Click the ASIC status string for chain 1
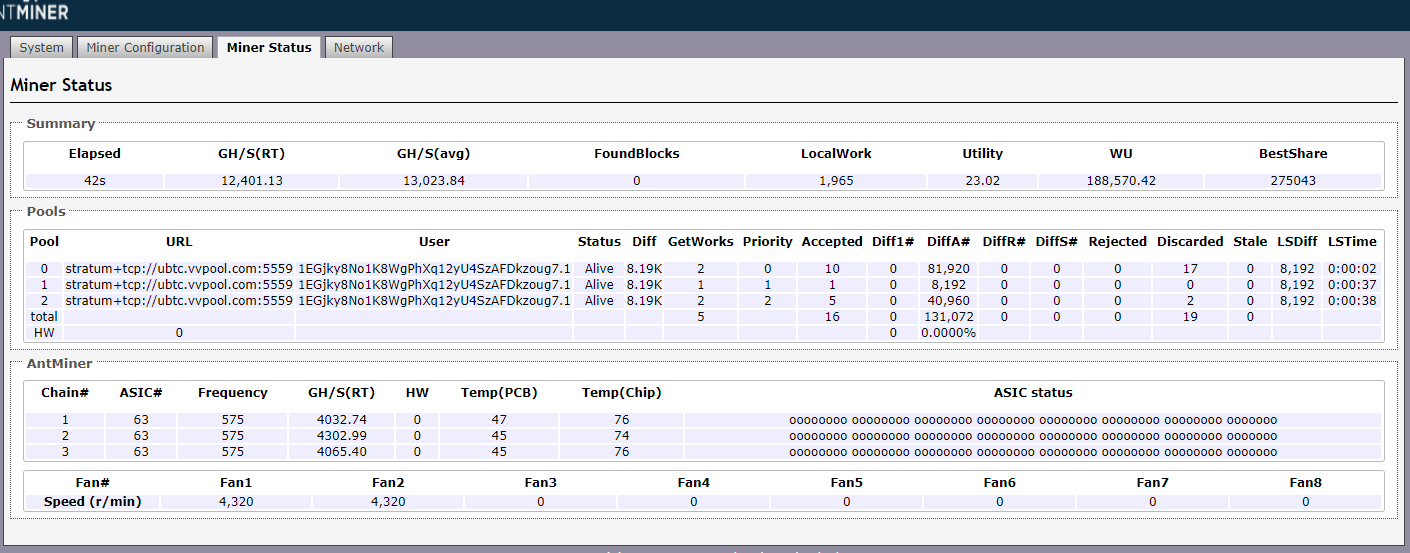 [x=1032, y=420]
